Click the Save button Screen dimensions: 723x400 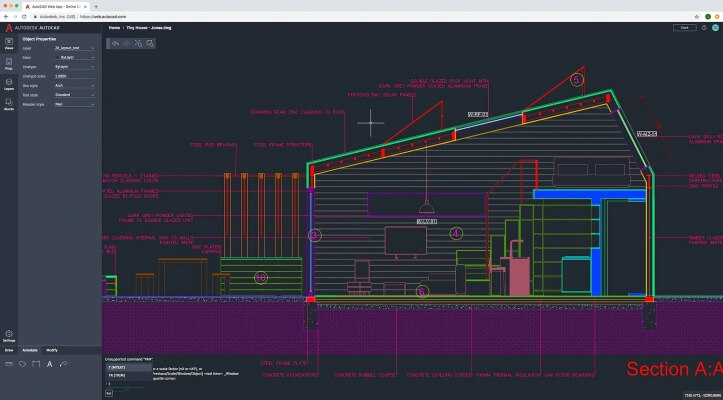[684, 28]
